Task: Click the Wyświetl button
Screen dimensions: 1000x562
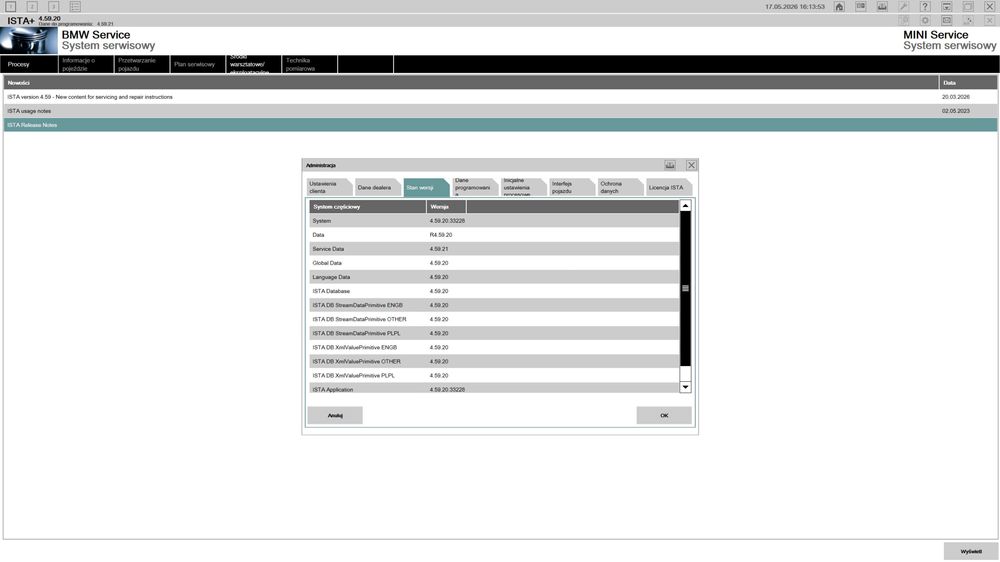Action: 970,551
